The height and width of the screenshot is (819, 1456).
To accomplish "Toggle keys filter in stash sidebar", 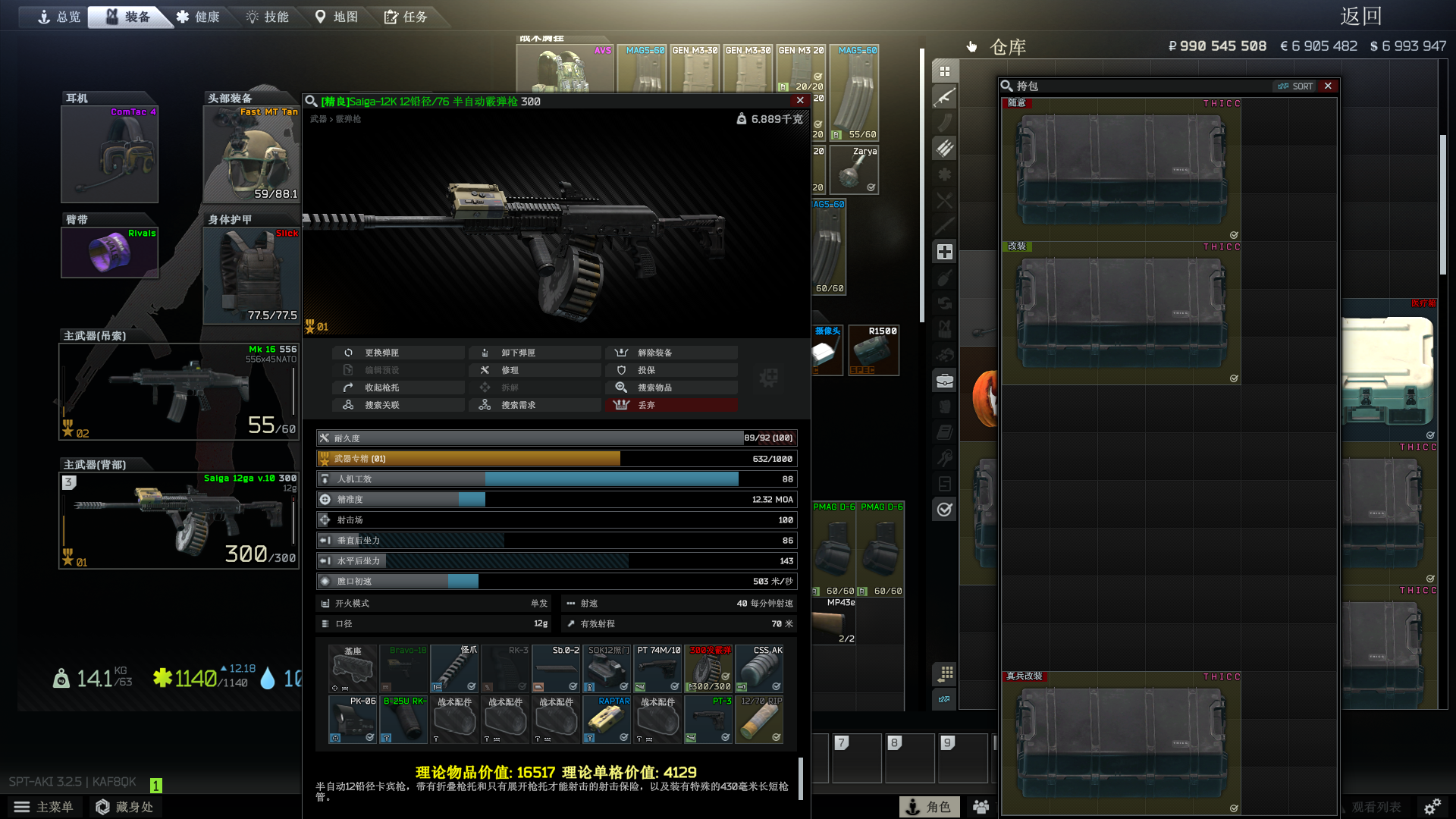I will coord(945,458).
